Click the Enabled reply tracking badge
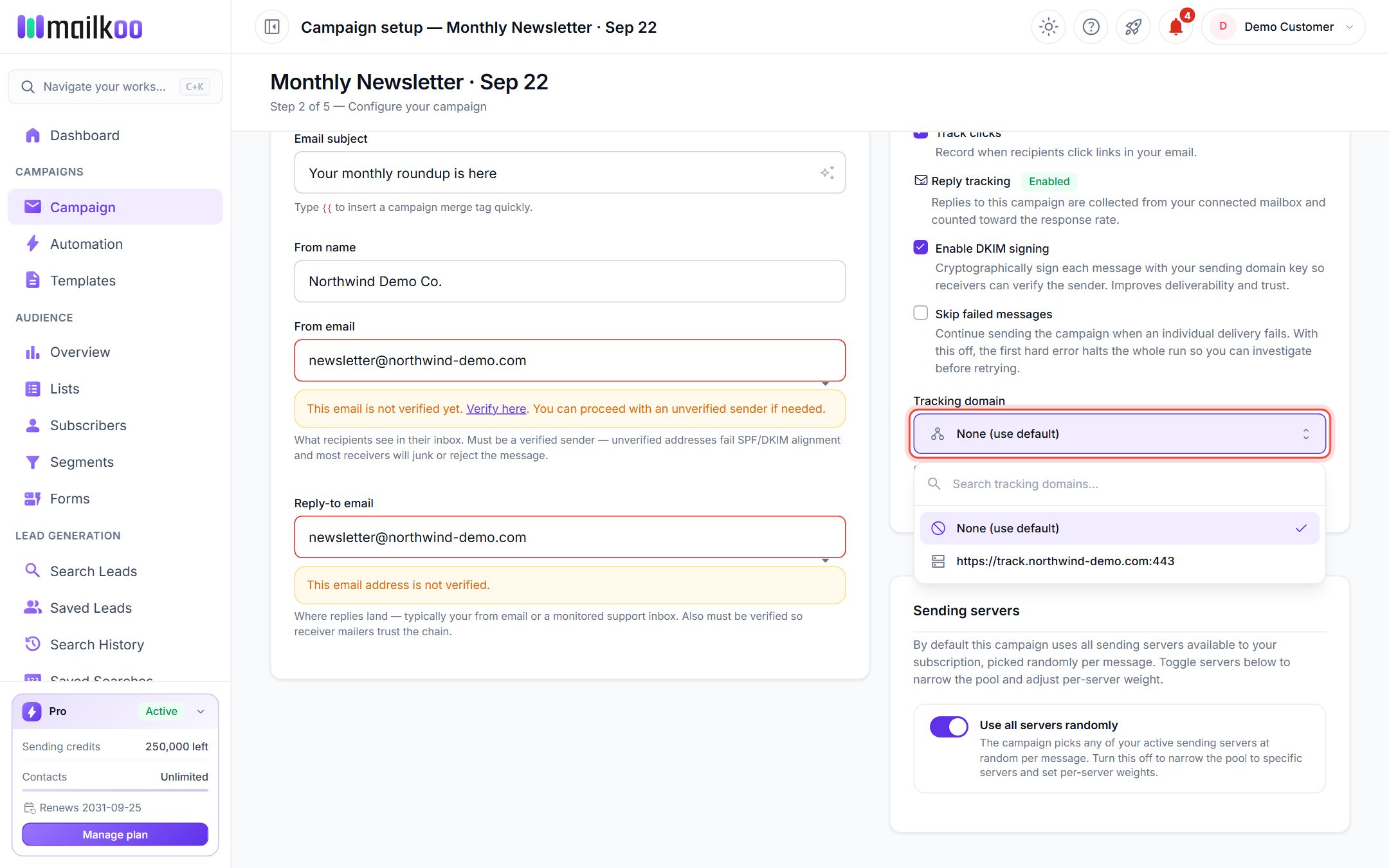 tap(1049, 181)
